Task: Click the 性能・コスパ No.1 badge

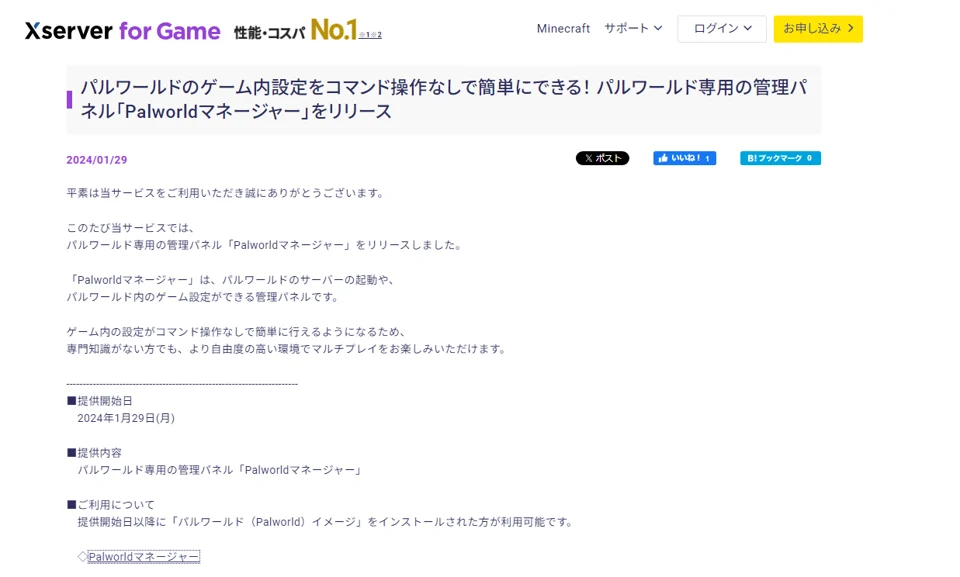Action: click(295, 30)
